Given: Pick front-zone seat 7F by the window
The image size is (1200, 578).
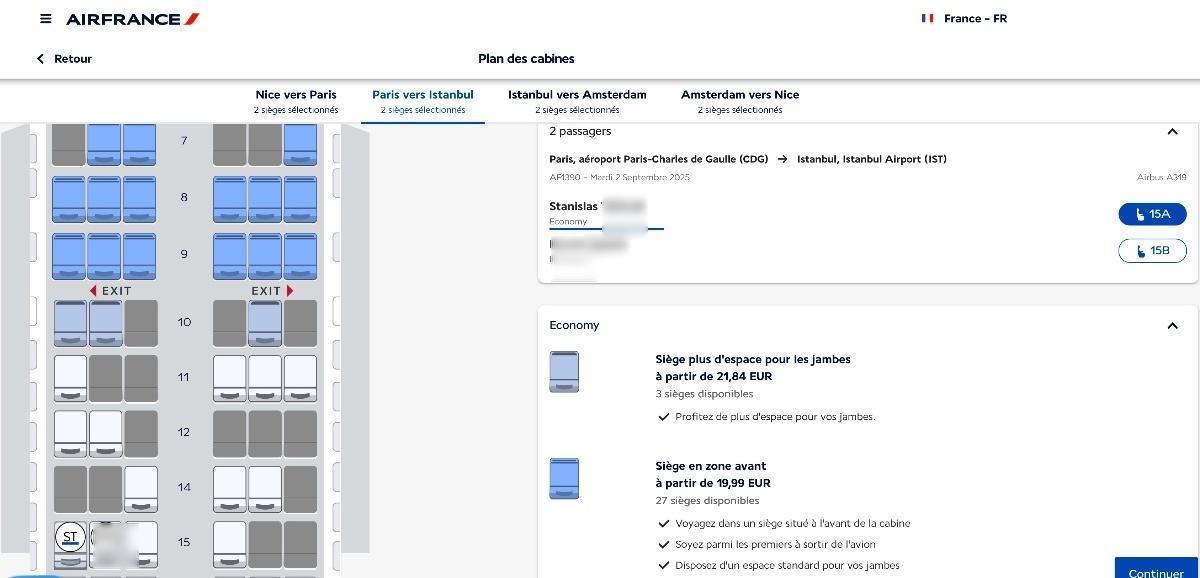Looking at the screenshot, I should (x=300, y=144).
